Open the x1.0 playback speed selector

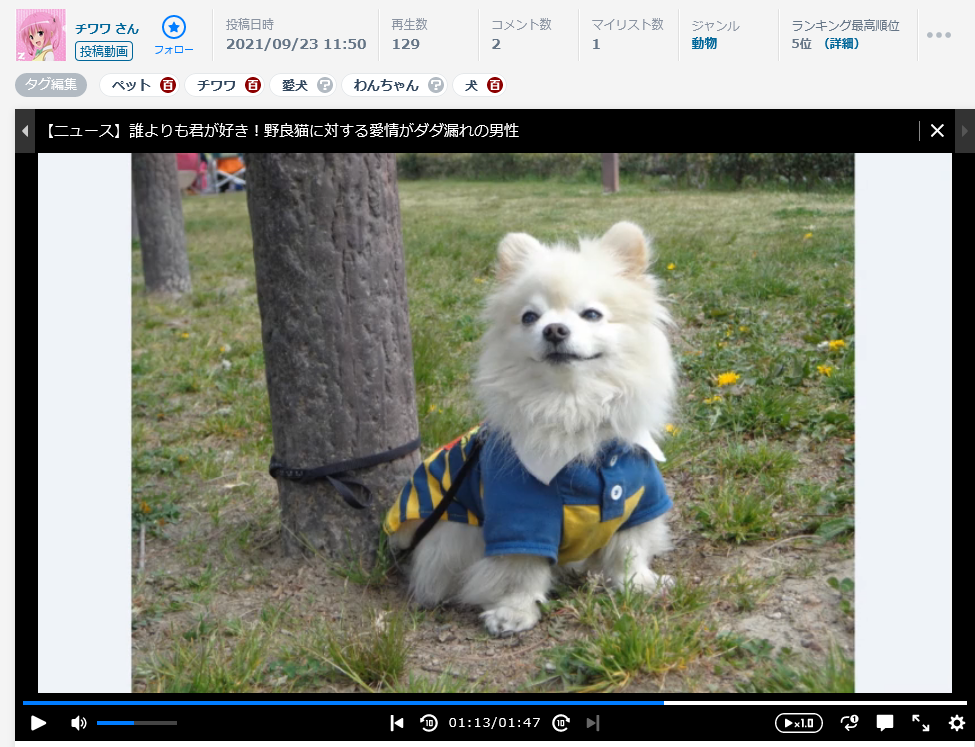[x=798, y=723]
